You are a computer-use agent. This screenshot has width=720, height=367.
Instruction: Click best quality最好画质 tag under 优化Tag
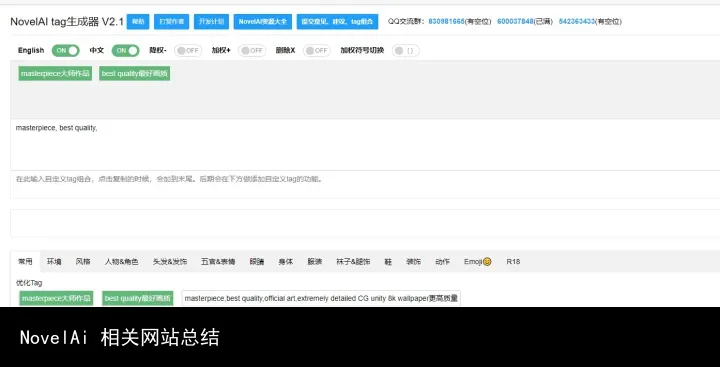(138, 299)
